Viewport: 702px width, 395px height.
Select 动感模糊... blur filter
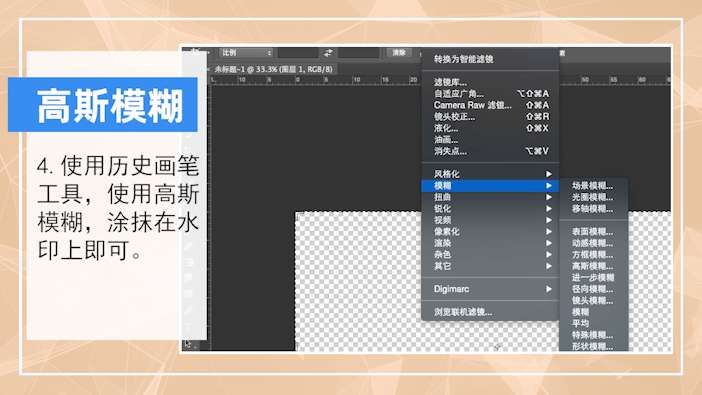(x=593, y=243)
